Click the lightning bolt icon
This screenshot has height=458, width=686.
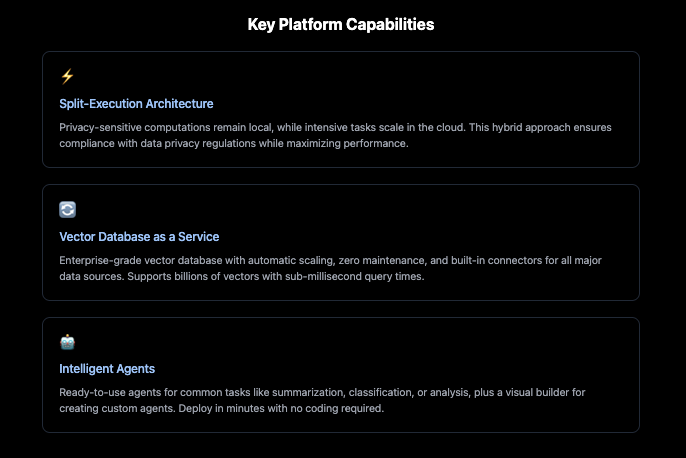tap(67, 76)
